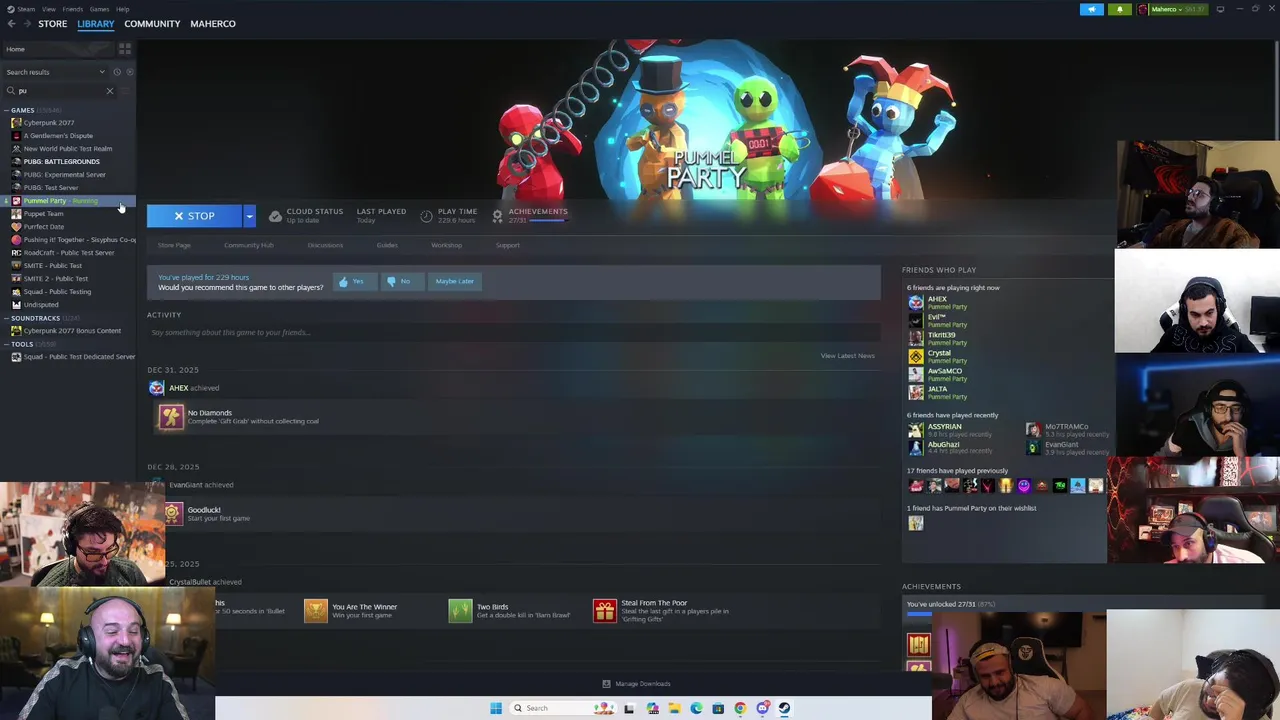Click the No Diamonds achievement icon
The height and width of the screenshot is (720, 1280).
tap(171, 416)
